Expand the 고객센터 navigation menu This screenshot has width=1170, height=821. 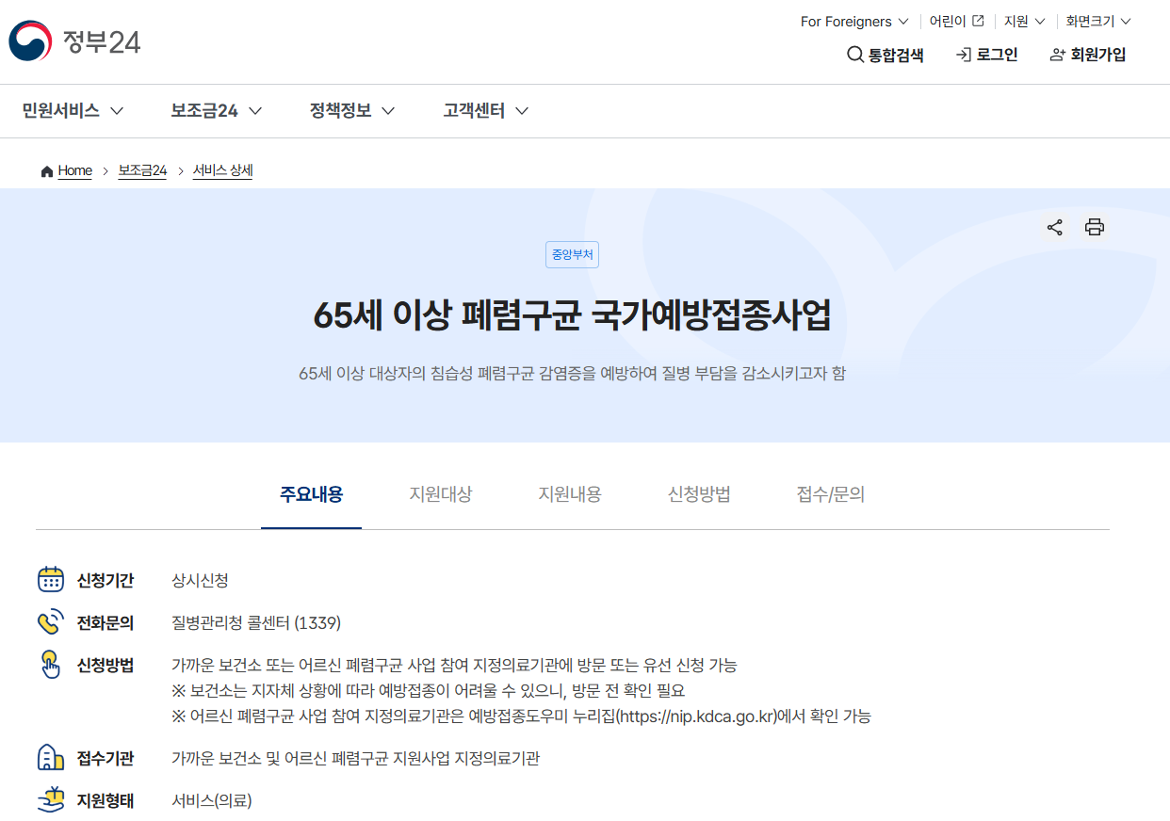point(483,111)
